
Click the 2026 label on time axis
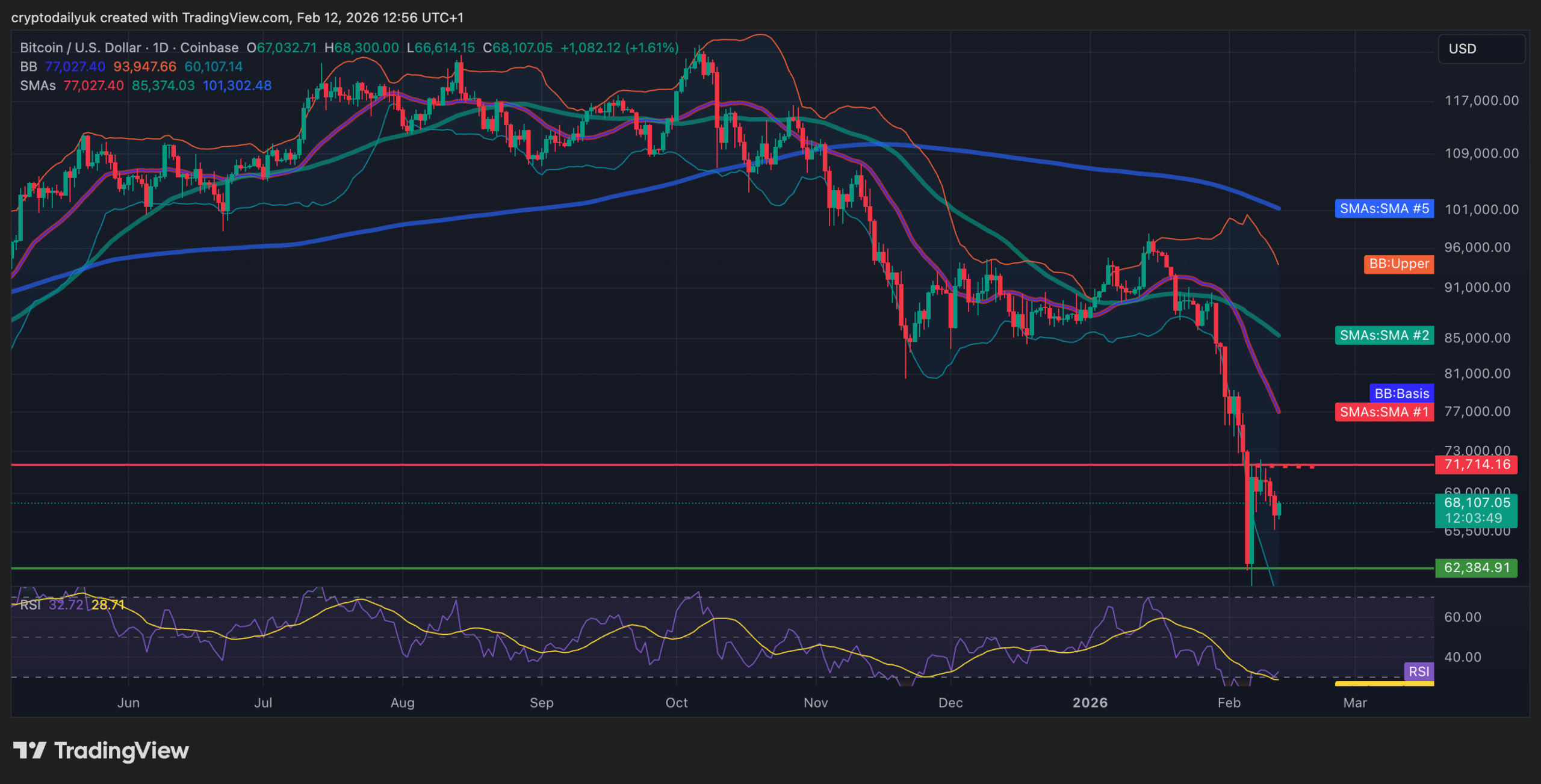(1090, 703)
